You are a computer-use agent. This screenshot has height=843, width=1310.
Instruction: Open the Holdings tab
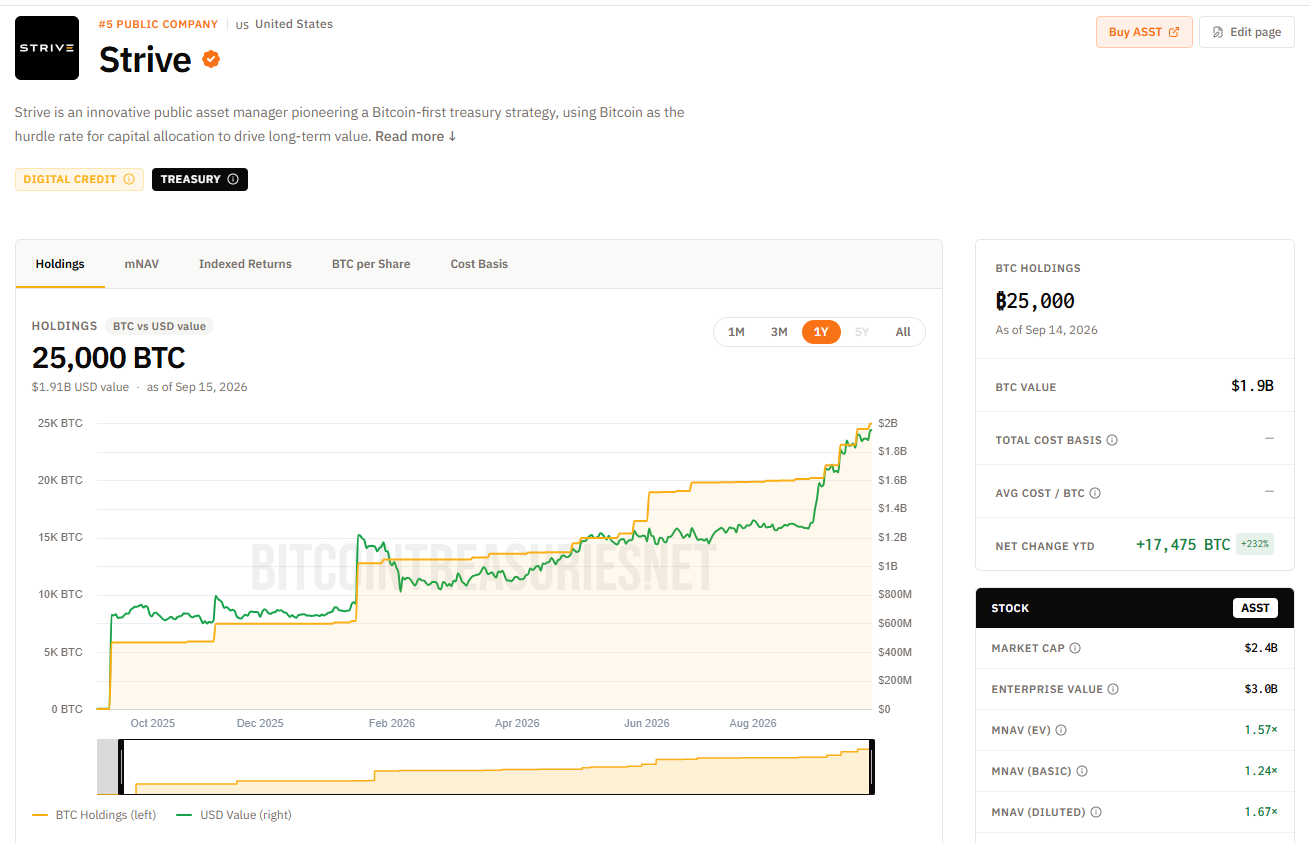click(60, 264)
